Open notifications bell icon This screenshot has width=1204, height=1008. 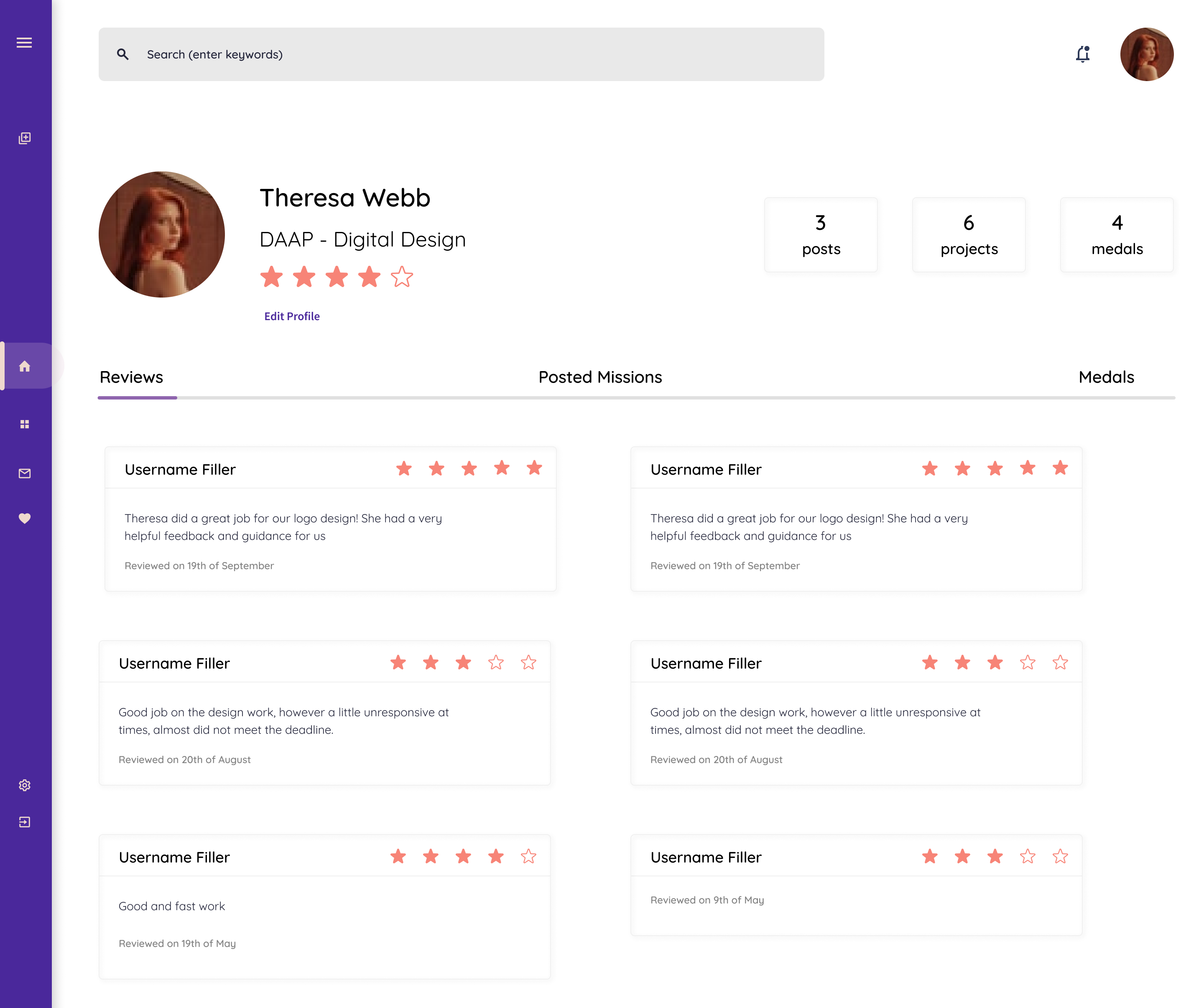tap(1082, 54)
